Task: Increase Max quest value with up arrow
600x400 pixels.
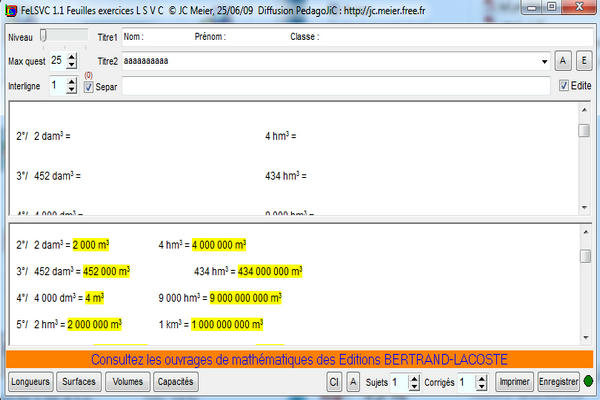Action: click(71, 56)
